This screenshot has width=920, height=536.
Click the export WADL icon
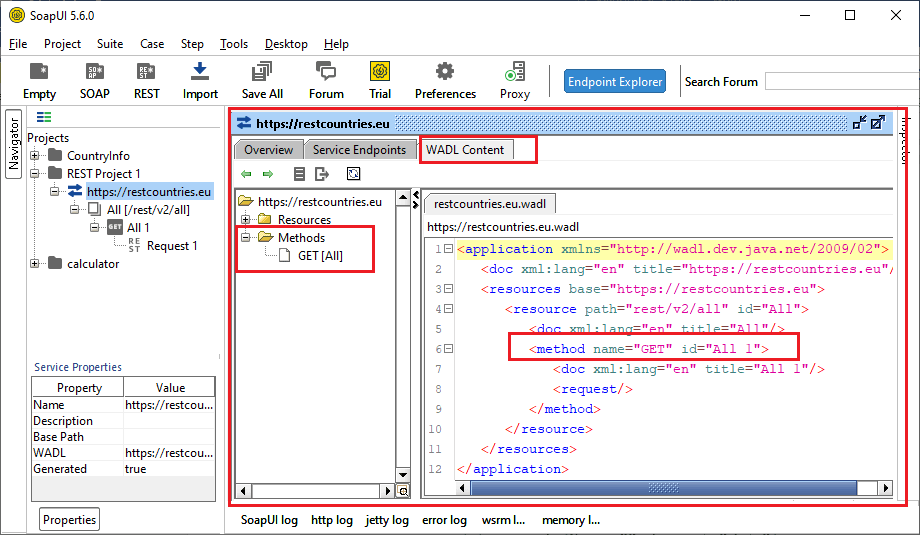[x=322, y=174]
